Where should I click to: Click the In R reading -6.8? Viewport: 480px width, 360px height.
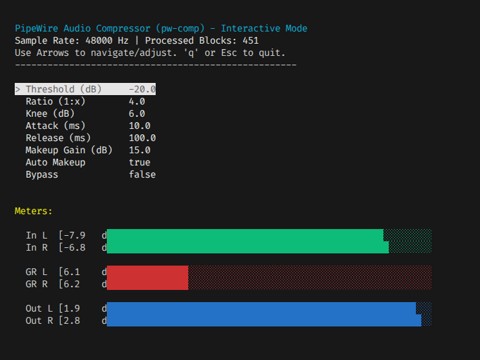(x=75, y=247)
